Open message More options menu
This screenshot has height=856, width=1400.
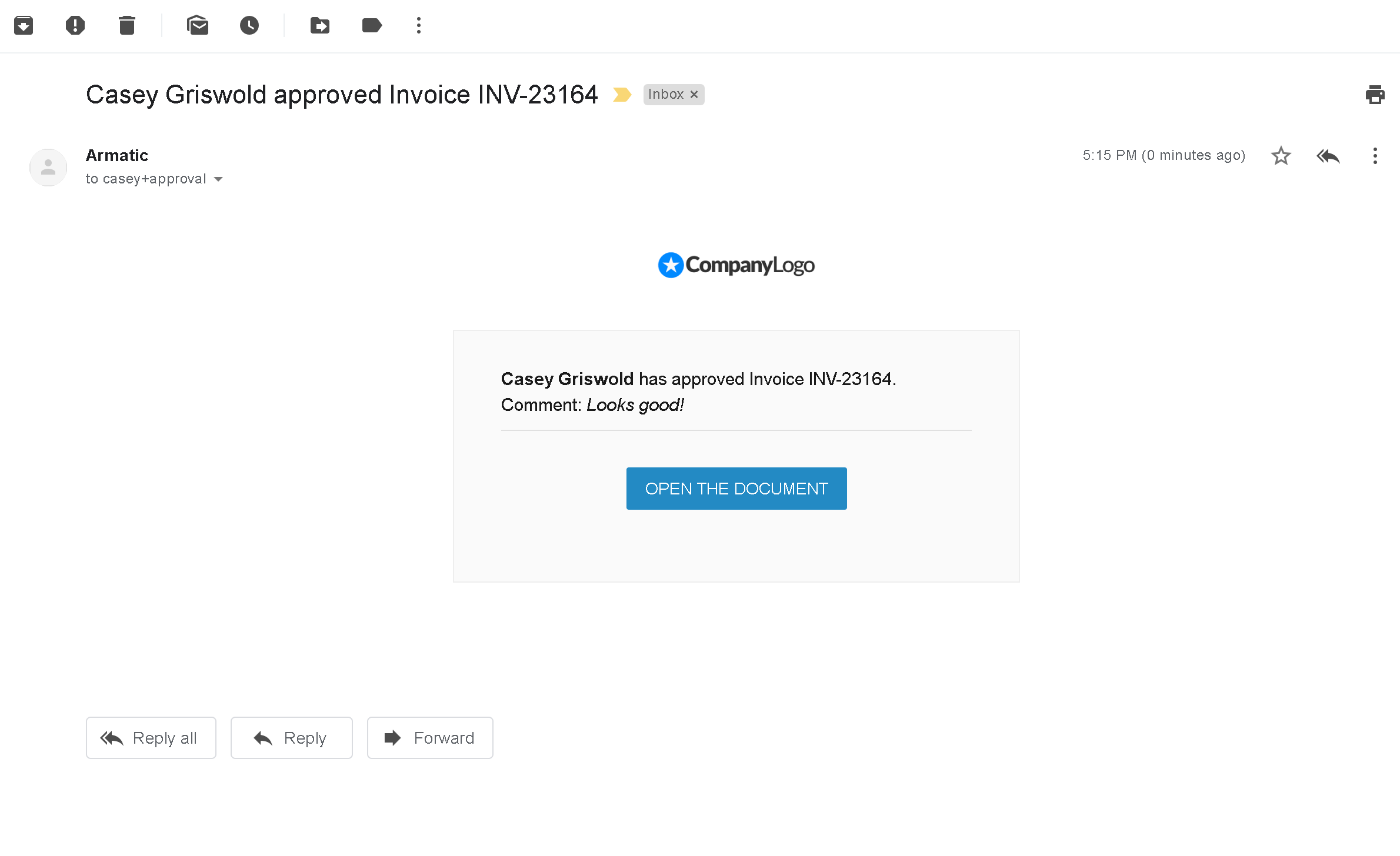pyautogui.click(x=1375, y=156)
